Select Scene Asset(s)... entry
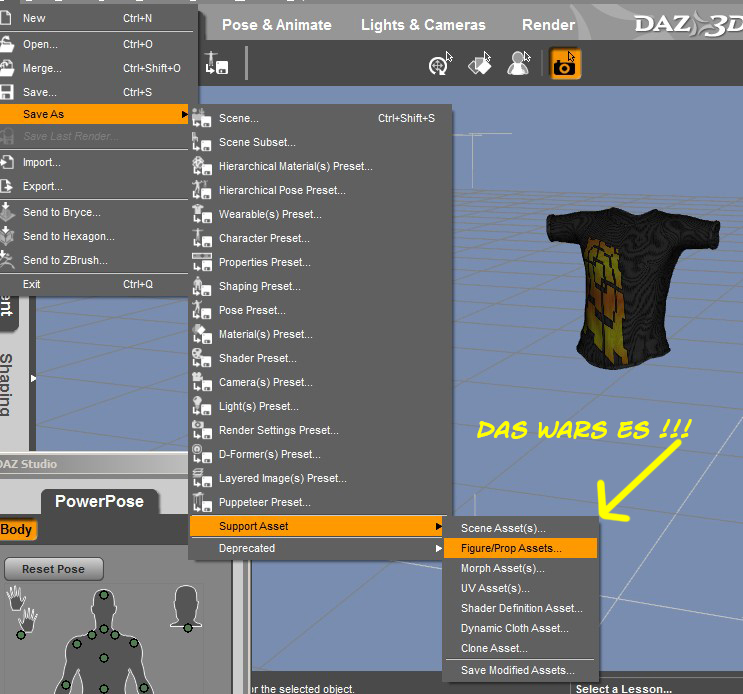743x694 pixels. click(520, 528)
